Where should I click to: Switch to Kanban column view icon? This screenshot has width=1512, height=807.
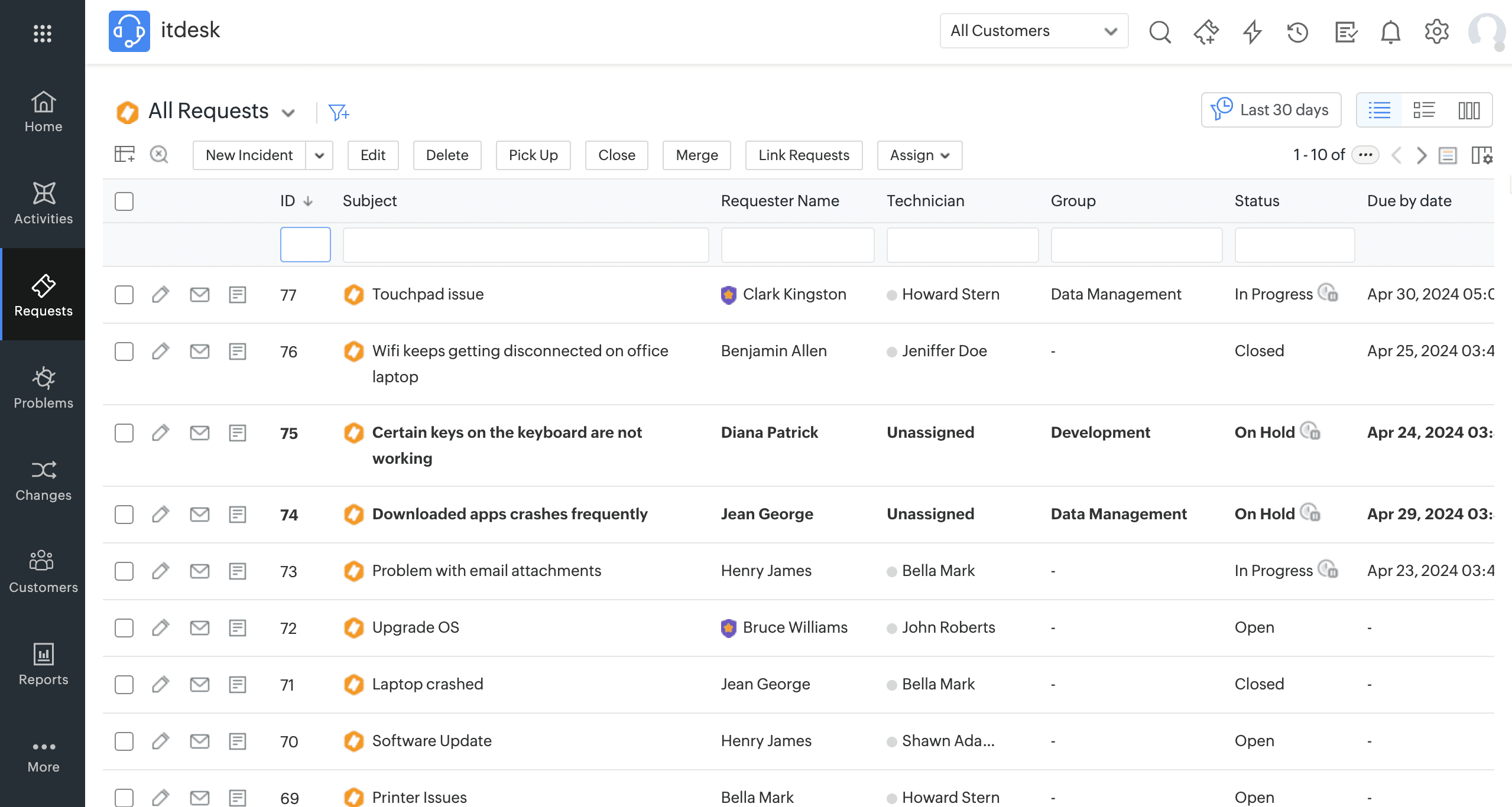(1469, 110)
